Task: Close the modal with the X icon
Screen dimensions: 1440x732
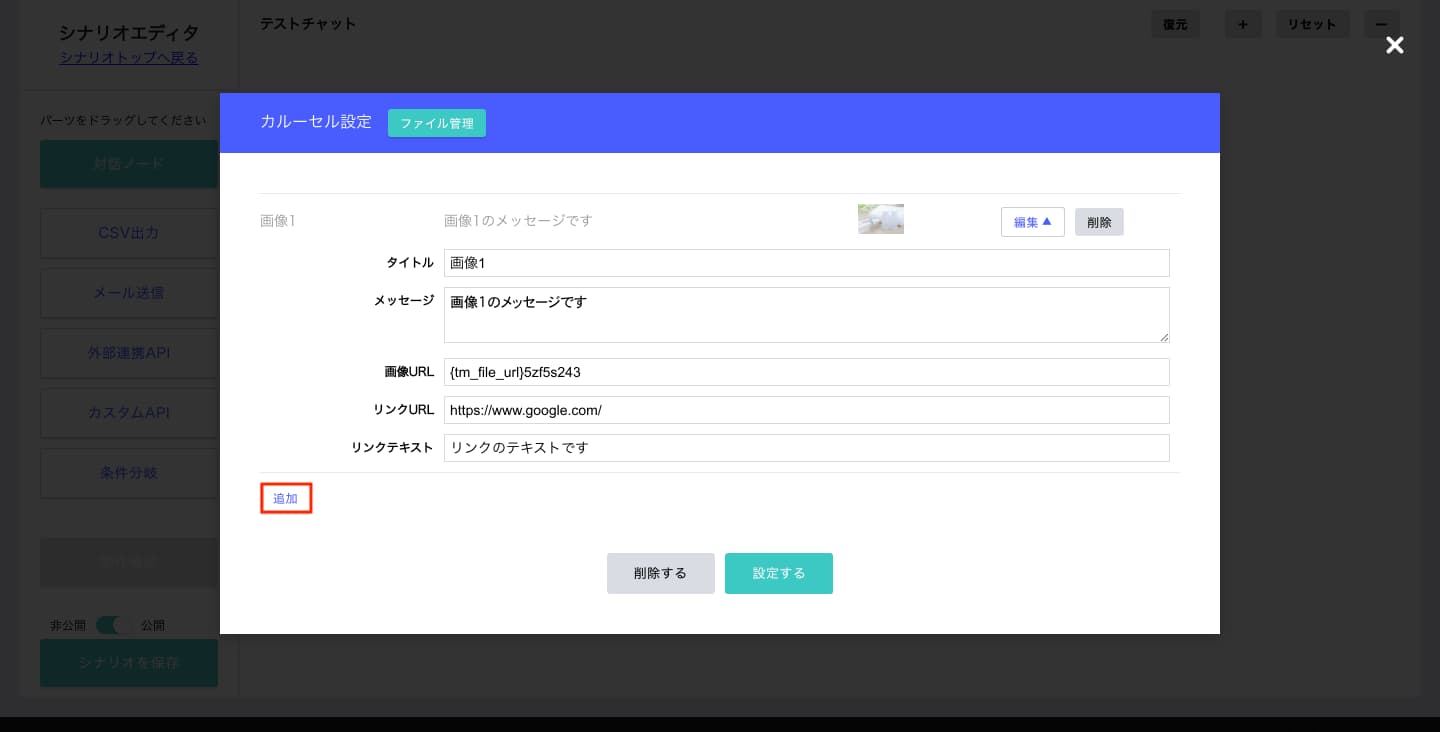Action: [1394, 45]
